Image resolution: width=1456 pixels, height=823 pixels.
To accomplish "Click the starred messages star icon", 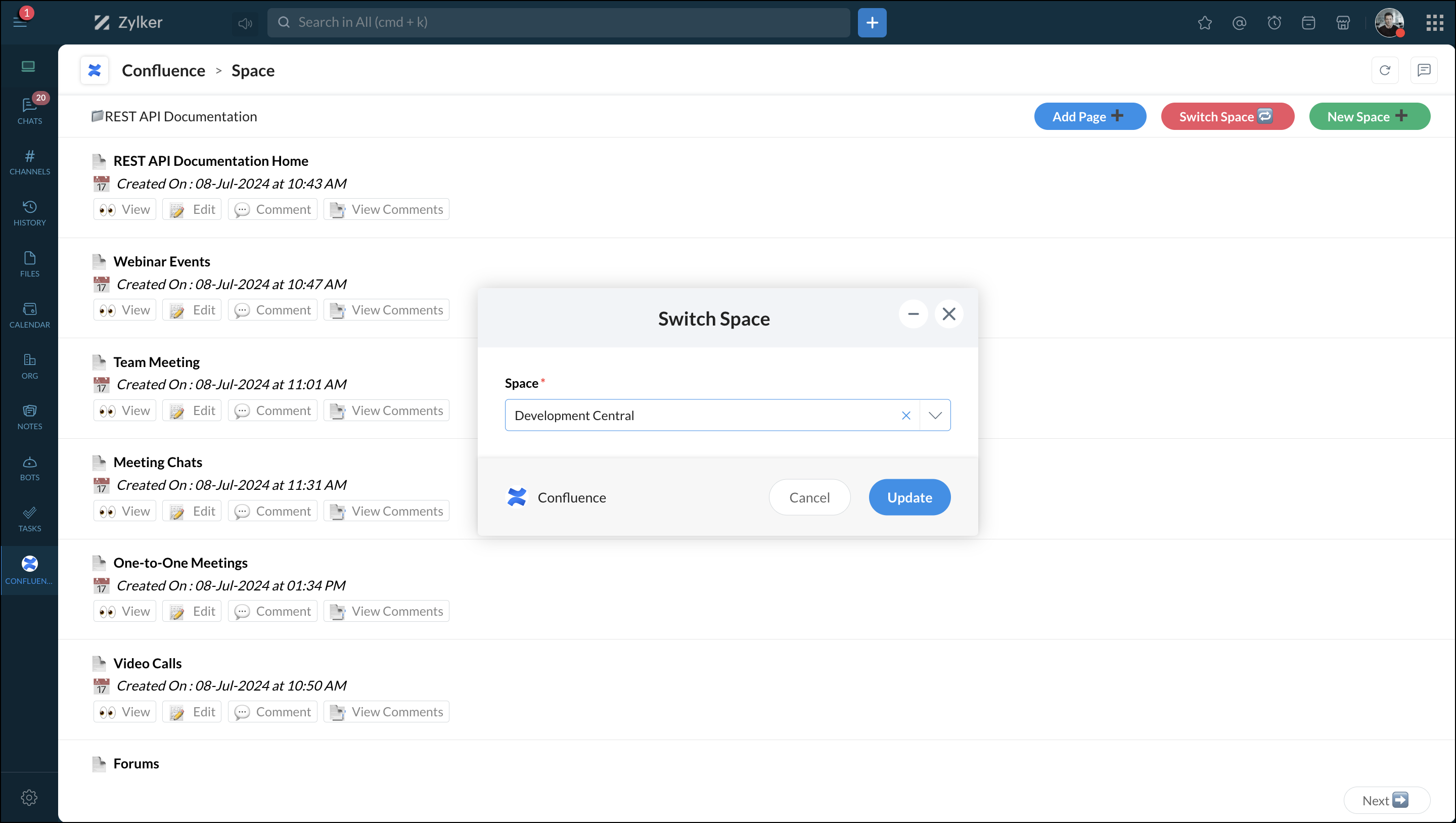I will pyautogui.click(x=1204, y=23).
